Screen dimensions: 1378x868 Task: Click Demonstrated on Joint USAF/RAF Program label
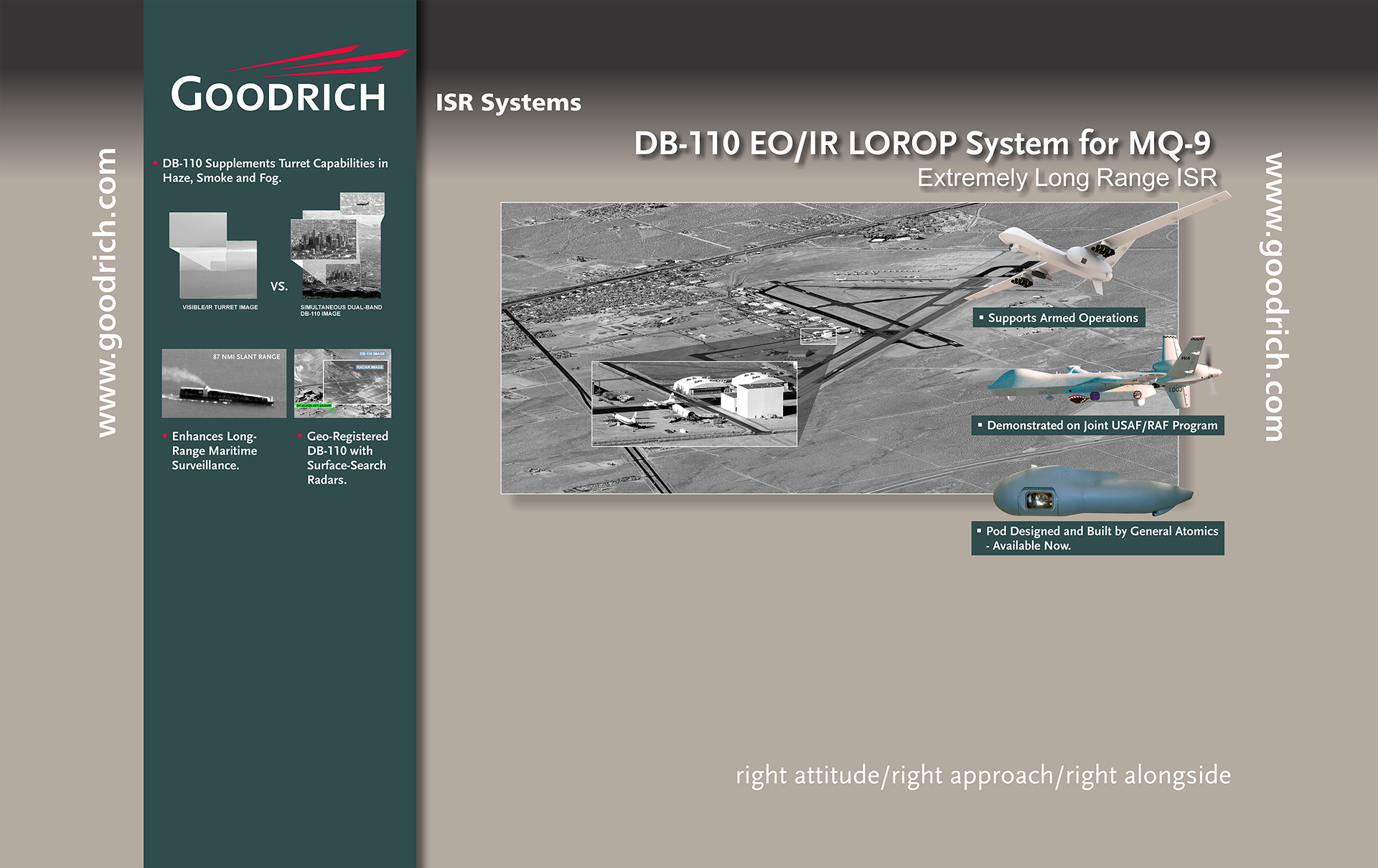(1098, 425)
